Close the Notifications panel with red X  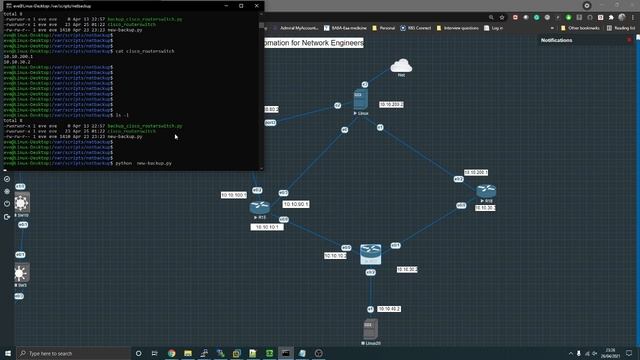click(629, 40)
